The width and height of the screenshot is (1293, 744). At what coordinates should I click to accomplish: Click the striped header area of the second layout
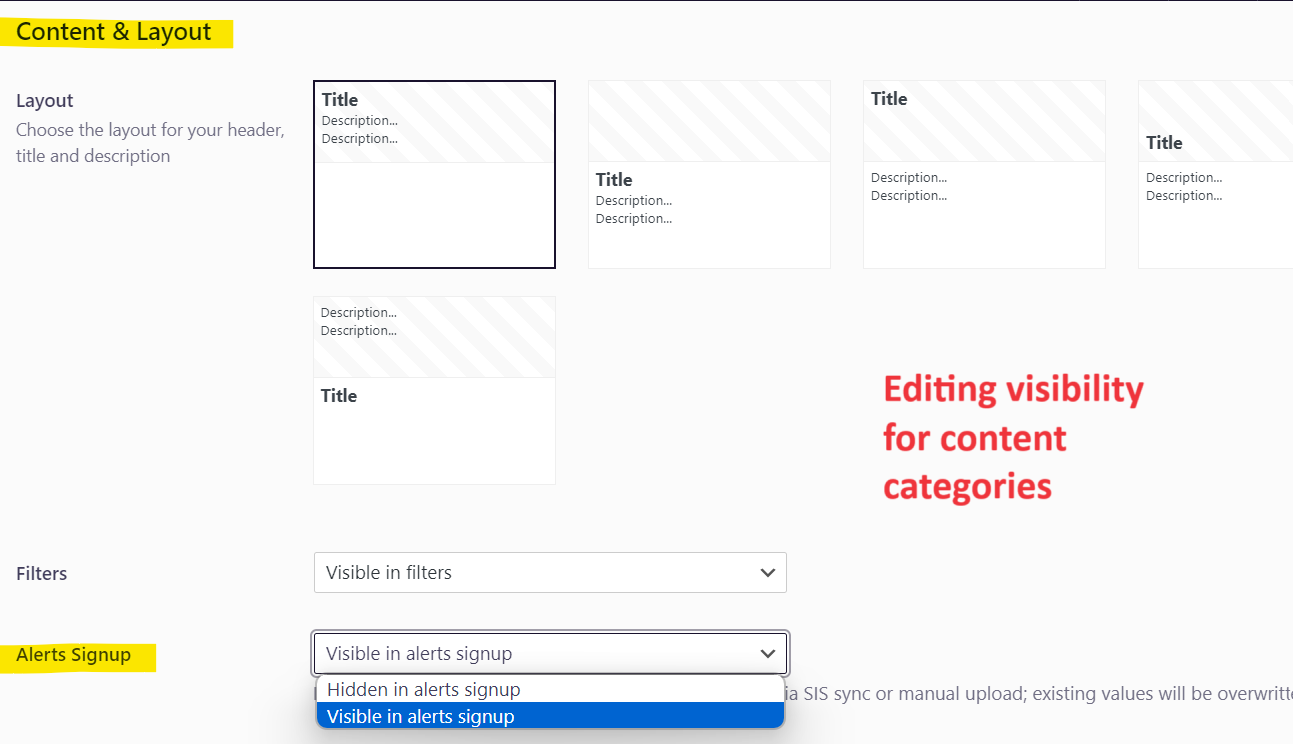click(709, 121)
